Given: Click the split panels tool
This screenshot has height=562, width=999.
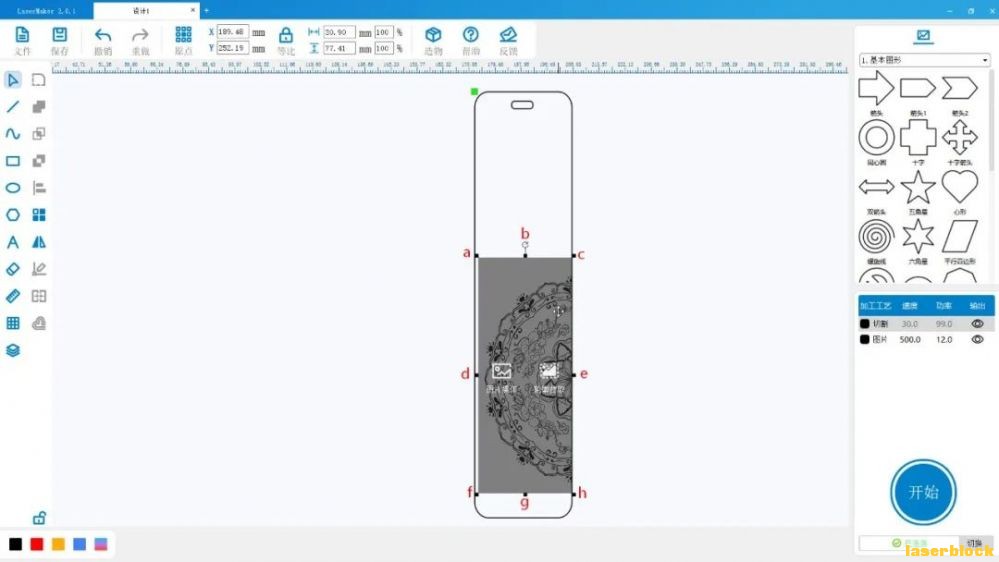Looking at the screenshot, I should click(x=39, y=296).
